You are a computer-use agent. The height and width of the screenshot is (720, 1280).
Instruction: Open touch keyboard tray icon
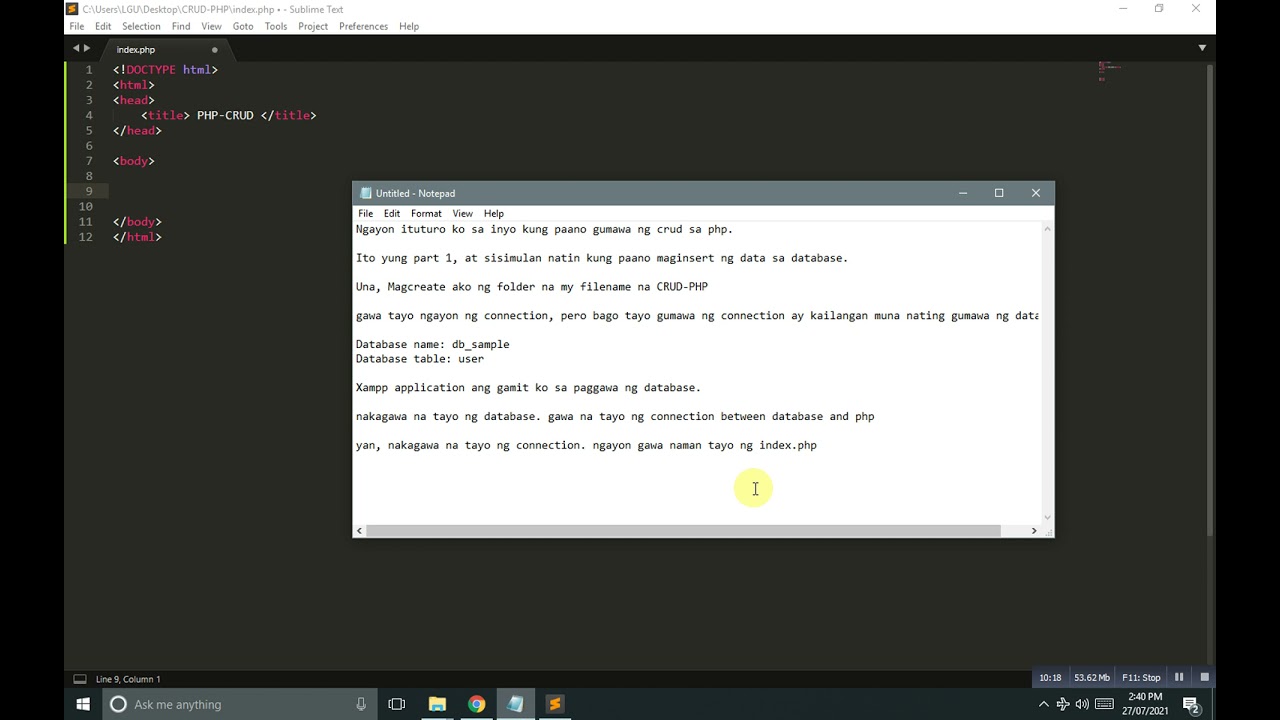pyautogui.click(x=1105, y=704)
